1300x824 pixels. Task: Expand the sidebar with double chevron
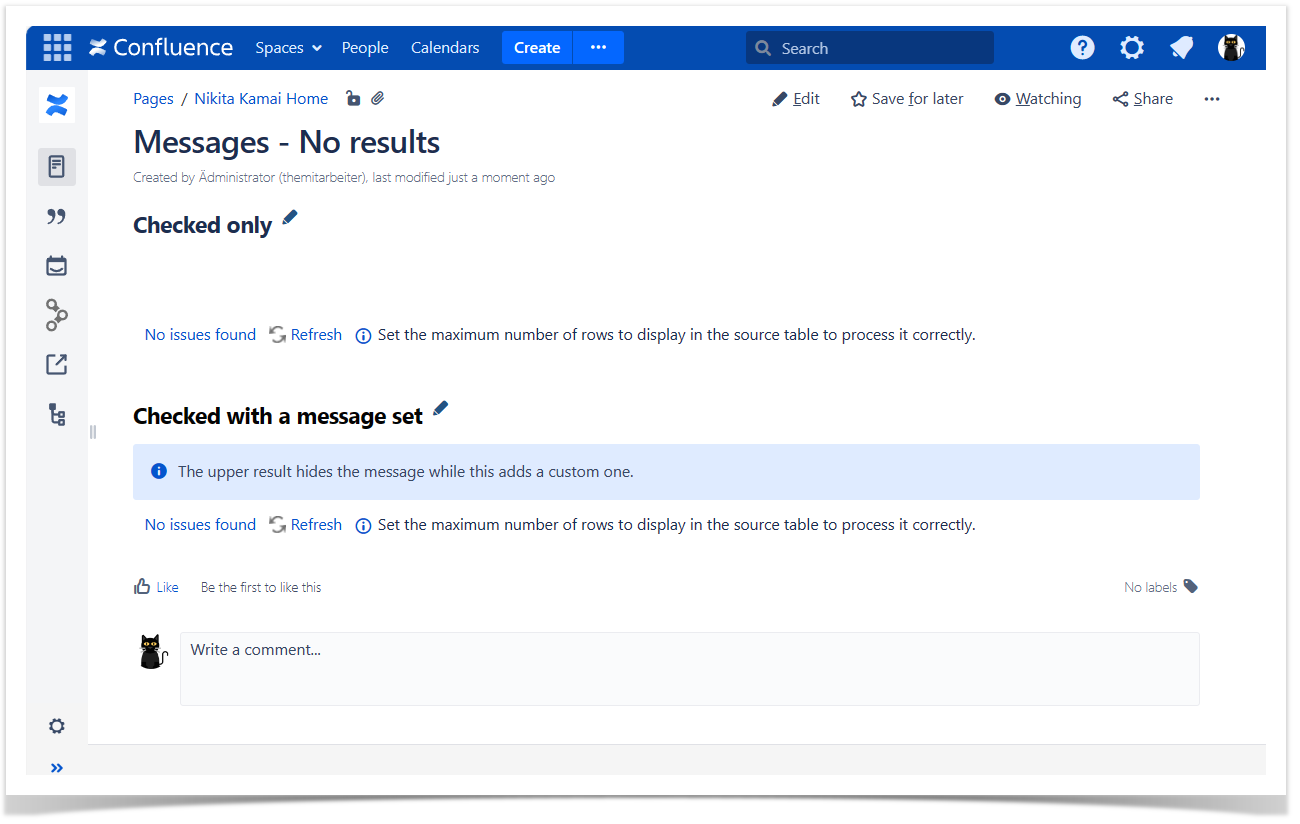(57, 768)
